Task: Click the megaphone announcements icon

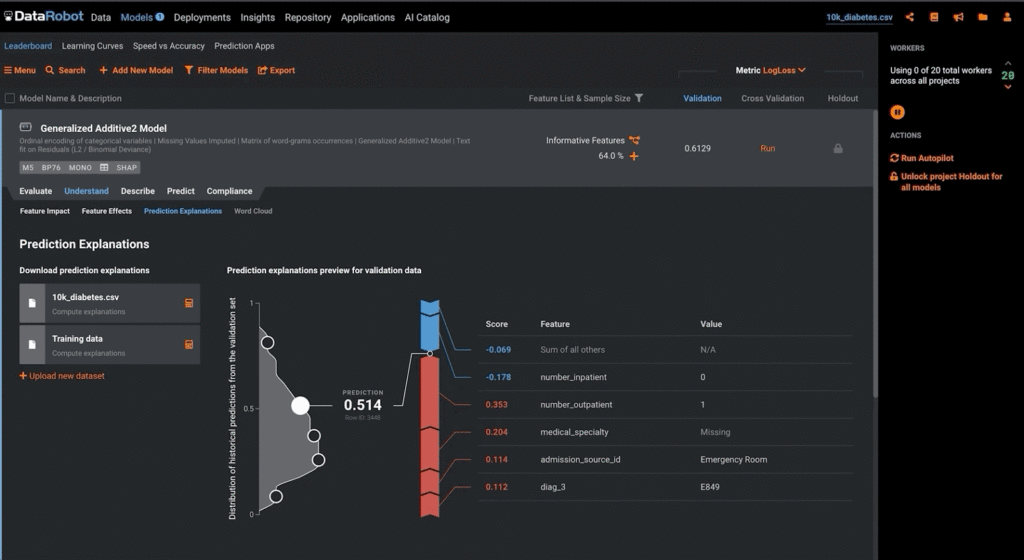Action: (x=958, y=17)
